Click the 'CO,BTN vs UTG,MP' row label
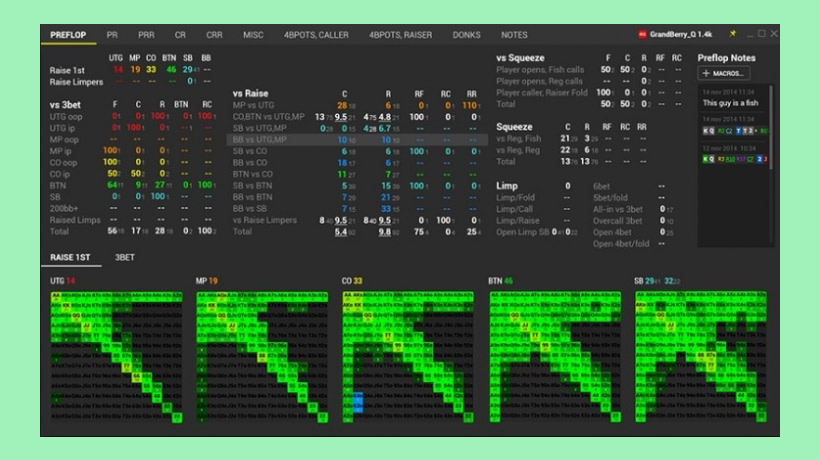Screen dimensions: 820x460 (x=268, y=117)
